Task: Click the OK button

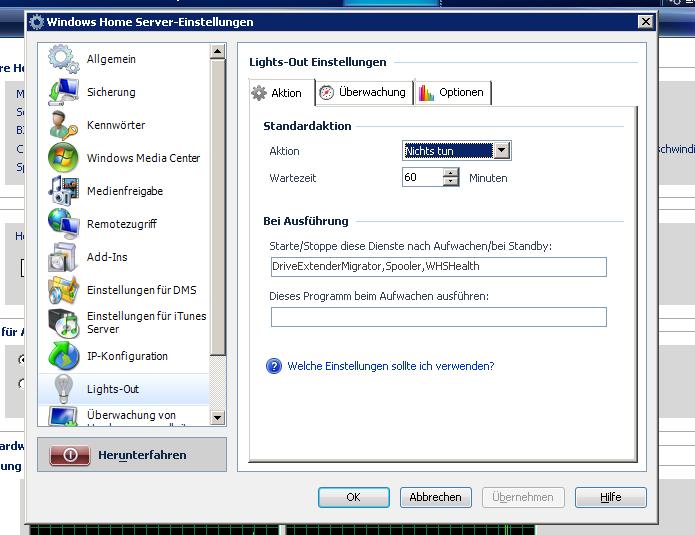Action: click(354, 497)
